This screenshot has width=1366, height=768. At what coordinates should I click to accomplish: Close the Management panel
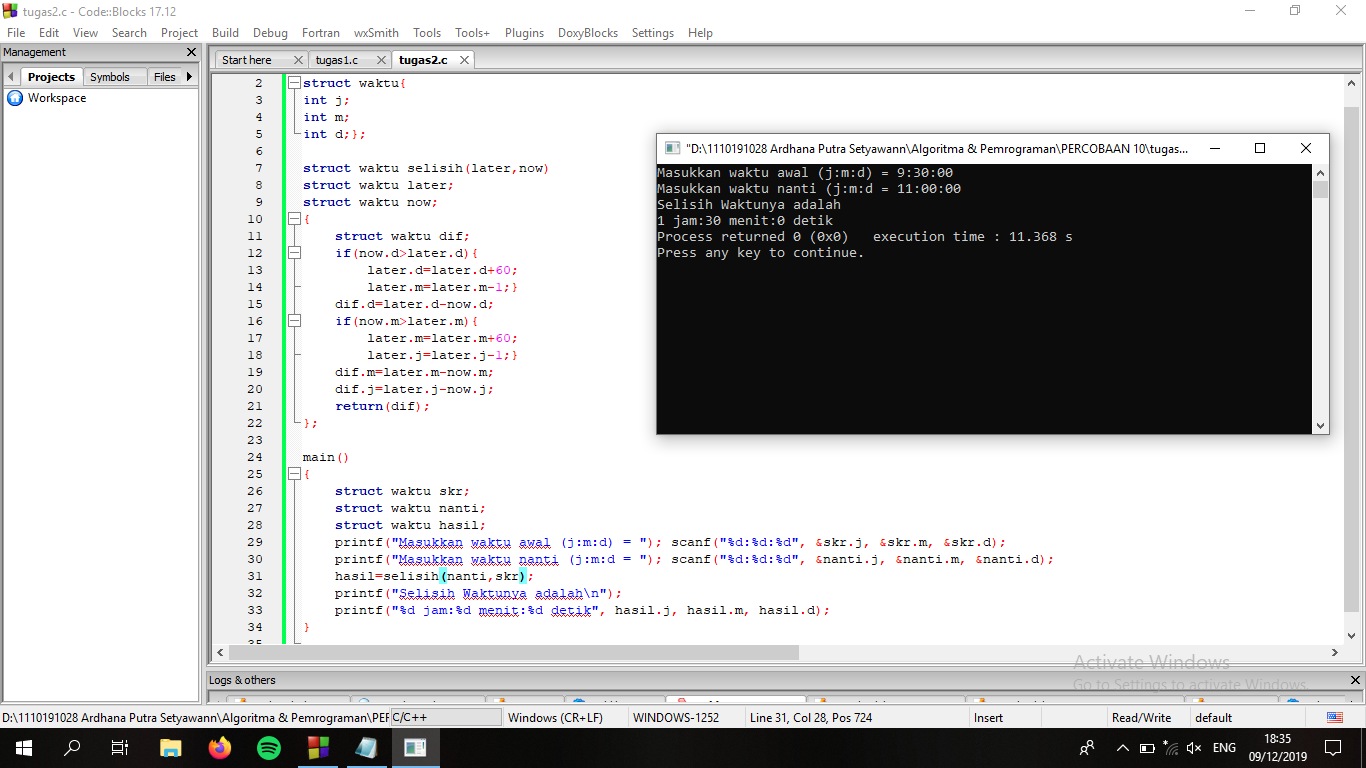pyautogui.click(x=192, y=52)
